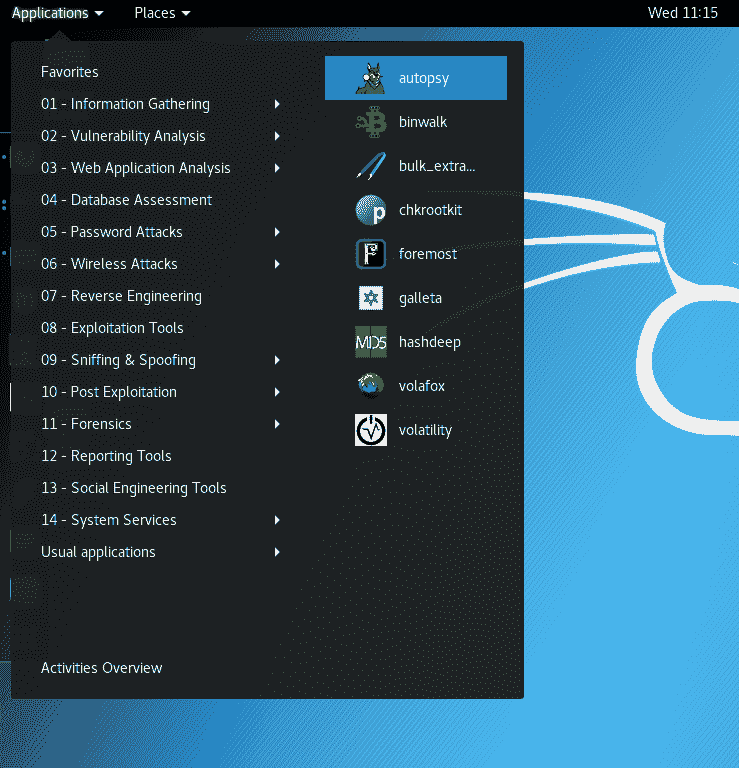This screenshot has width=739, height=768.
Task: Open 14 - System Services category
Action: [109, 520]
